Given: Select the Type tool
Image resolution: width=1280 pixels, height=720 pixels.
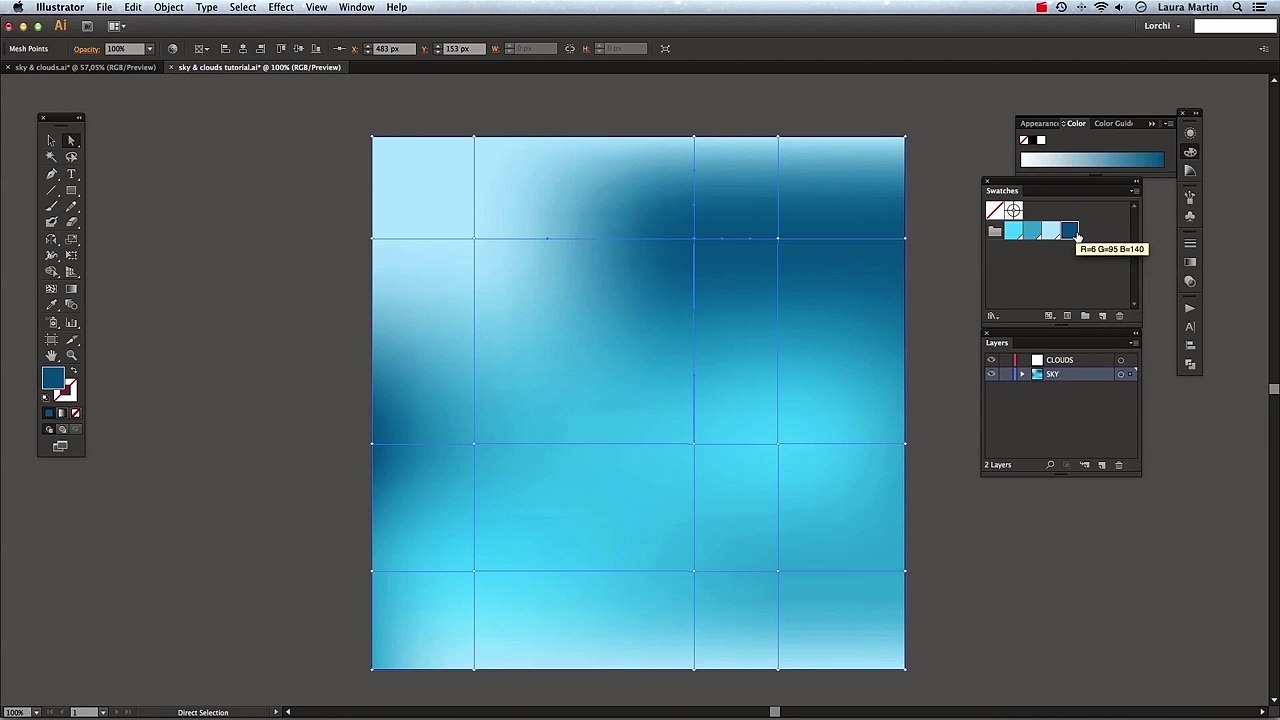Looking at the screenshot, I should click(x=71, y=174).
